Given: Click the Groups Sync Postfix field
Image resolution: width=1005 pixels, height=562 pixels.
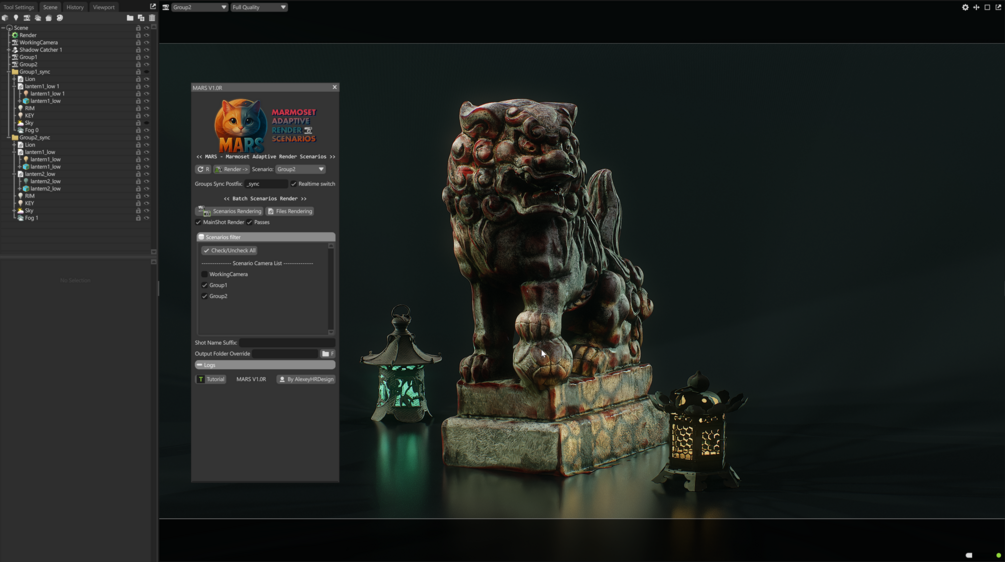Looking at the screenshot, I should coord(267,184).
